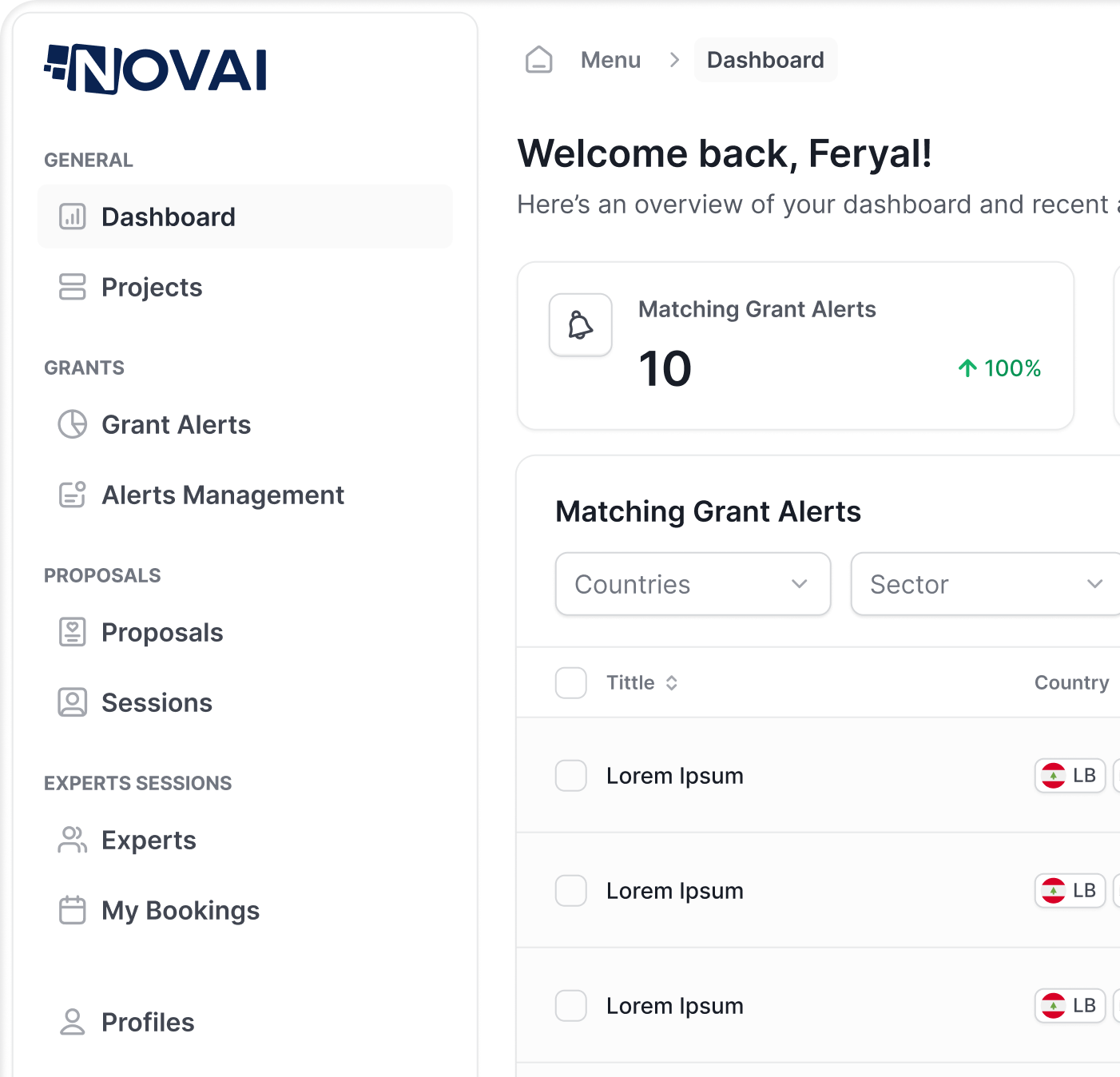
Task: Open Experts via the people icon
Action: point(72,840)
